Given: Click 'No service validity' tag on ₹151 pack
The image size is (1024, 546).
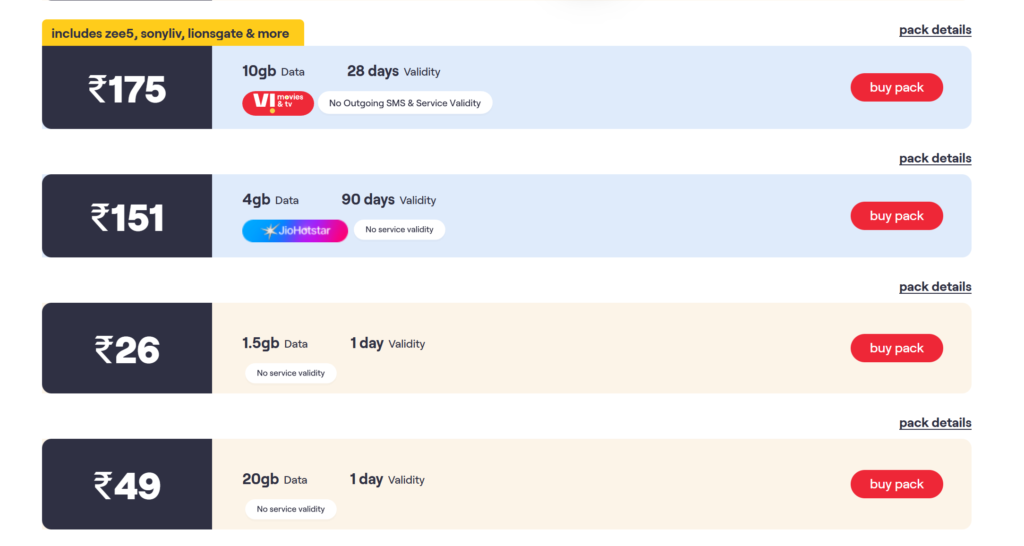Looking at the screenshot, I should click(399, 230).
